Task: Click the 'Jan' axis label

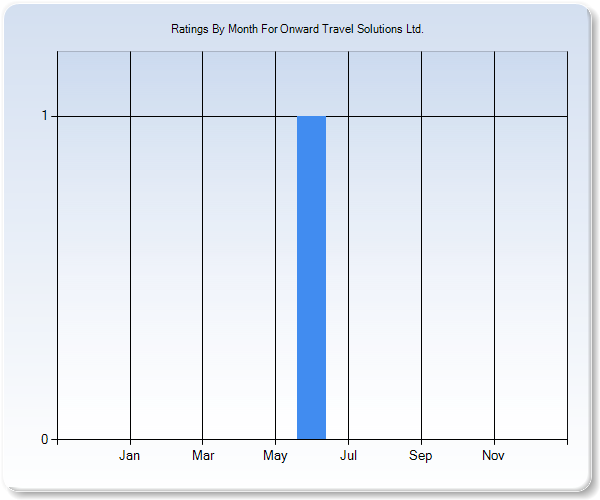Action: coord(129,455)
